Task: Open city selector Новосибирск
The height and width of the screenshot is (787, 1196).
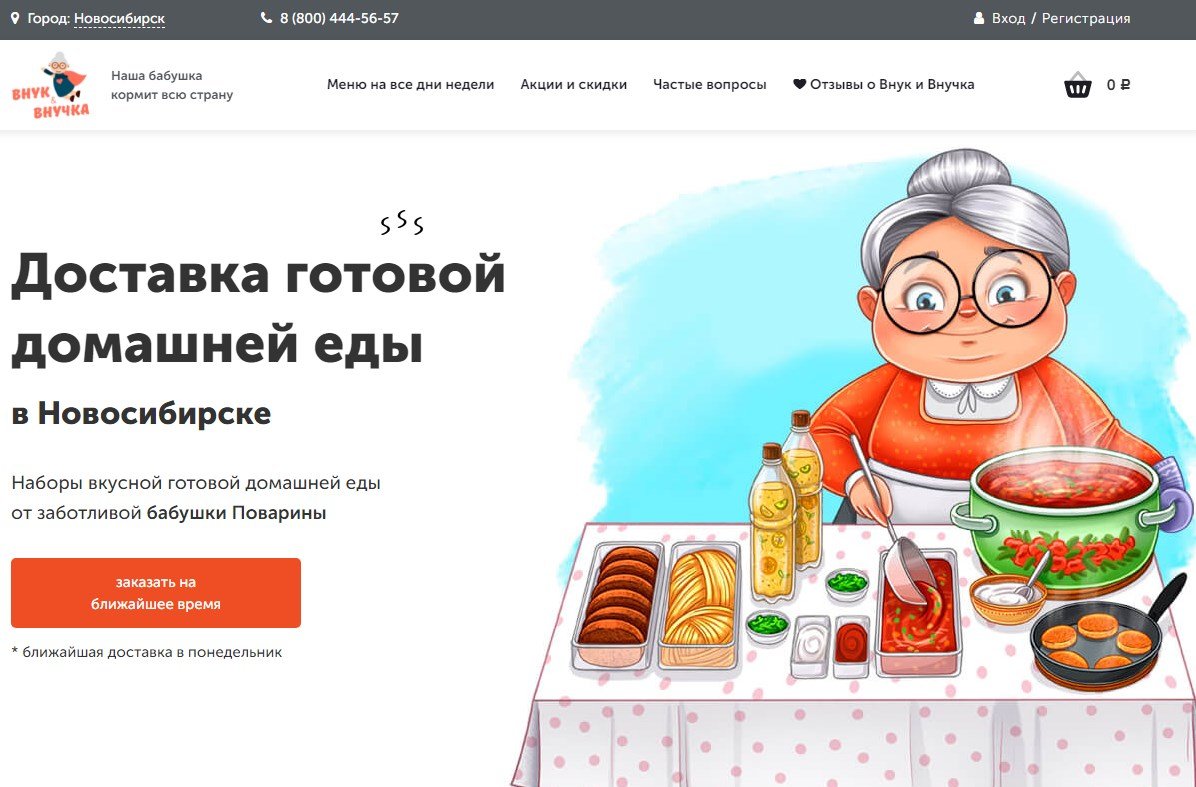Action: [x=119, y=18]
